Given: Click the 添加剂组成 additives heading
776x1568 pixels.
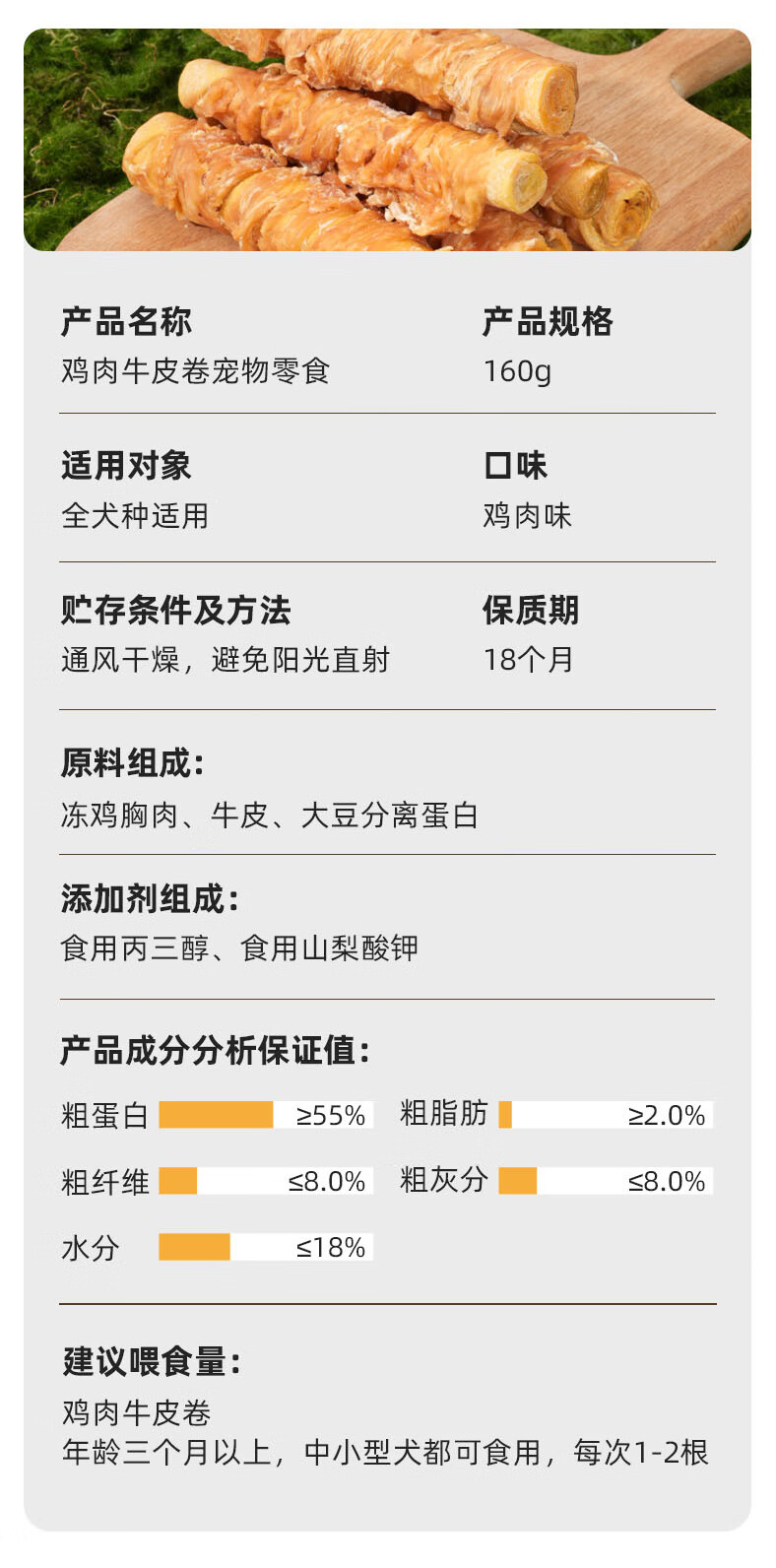Looking at the screenshot, I should click(x=150, y=899).
